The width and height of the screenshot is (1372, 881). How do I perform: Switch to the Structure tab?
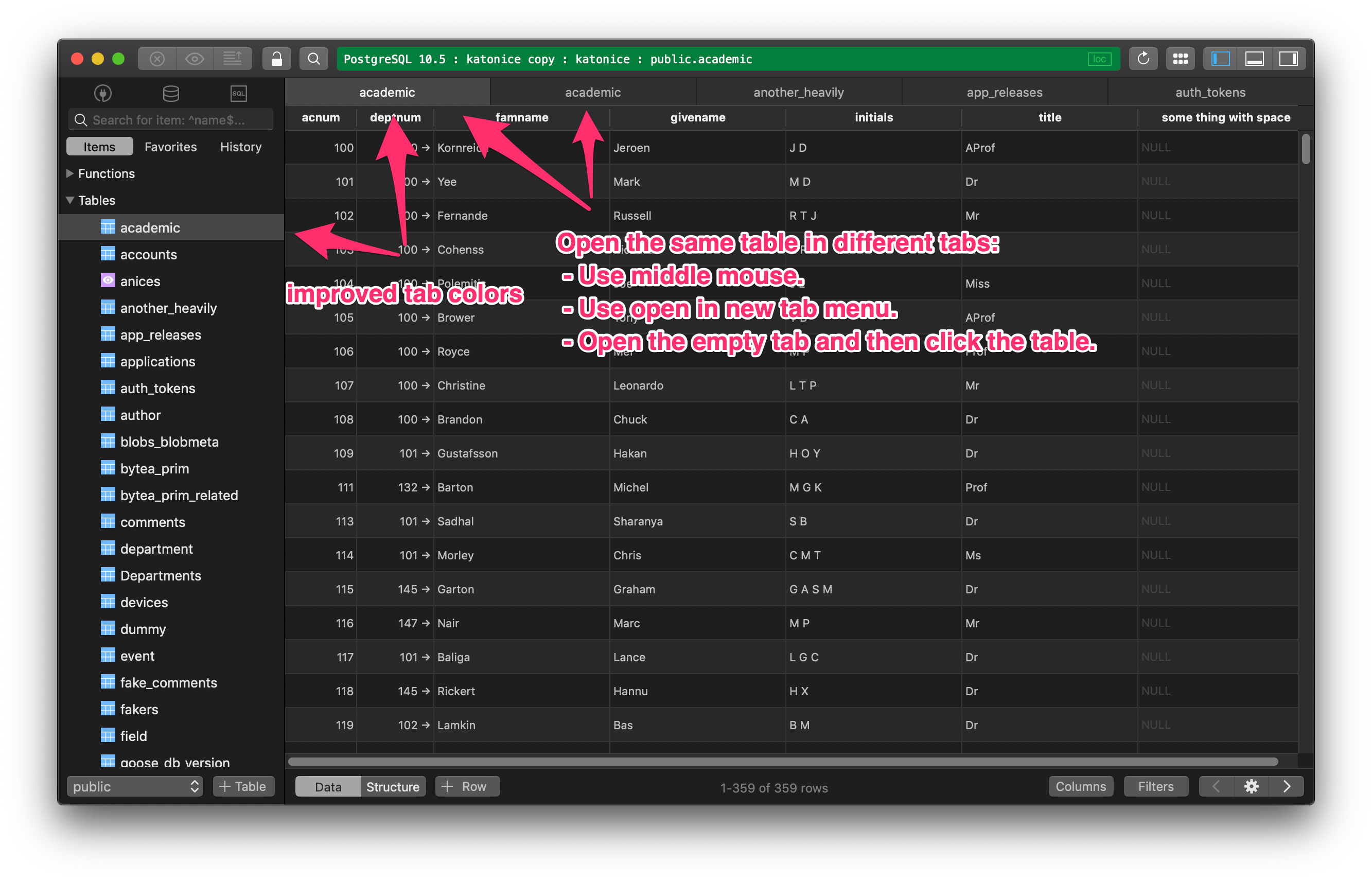(x=393, y=786)
